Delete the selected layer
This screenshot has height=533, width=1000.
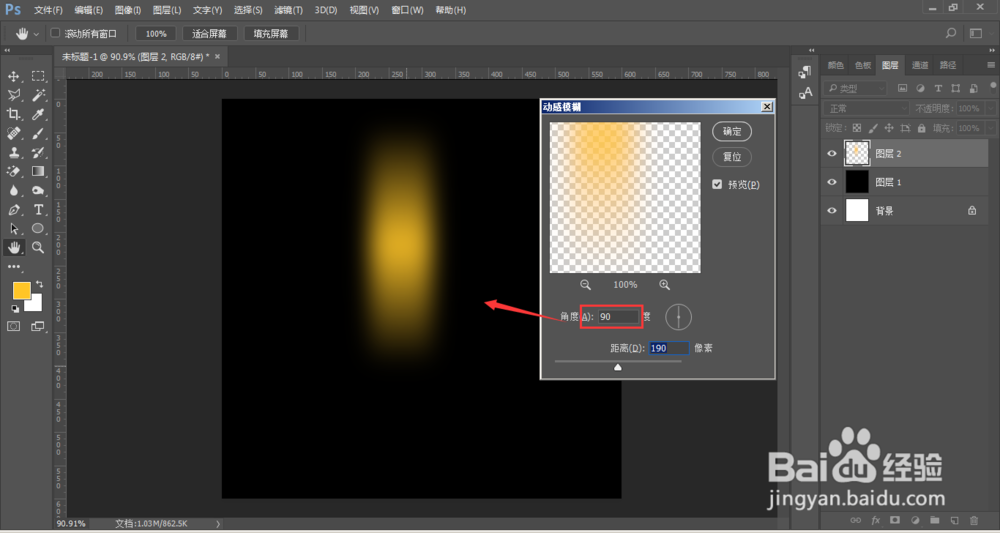point(974,520)
